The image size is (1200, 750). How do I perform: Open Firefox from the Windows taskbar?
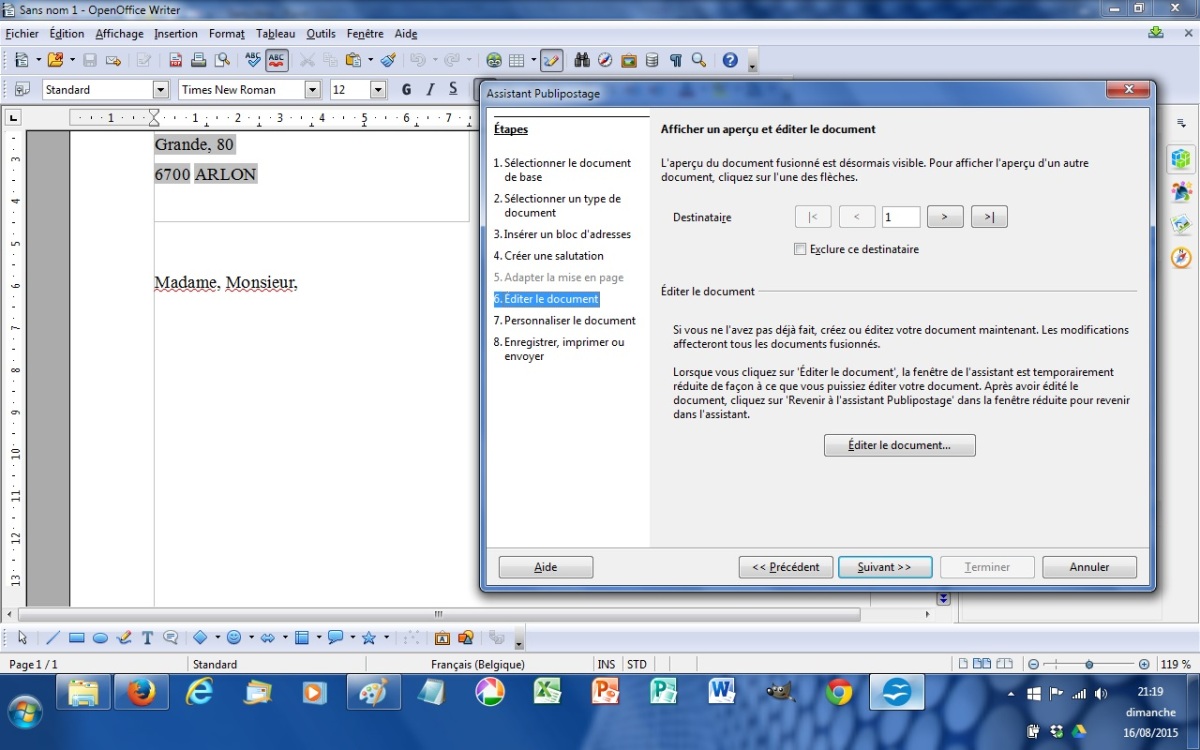(141, 692)
